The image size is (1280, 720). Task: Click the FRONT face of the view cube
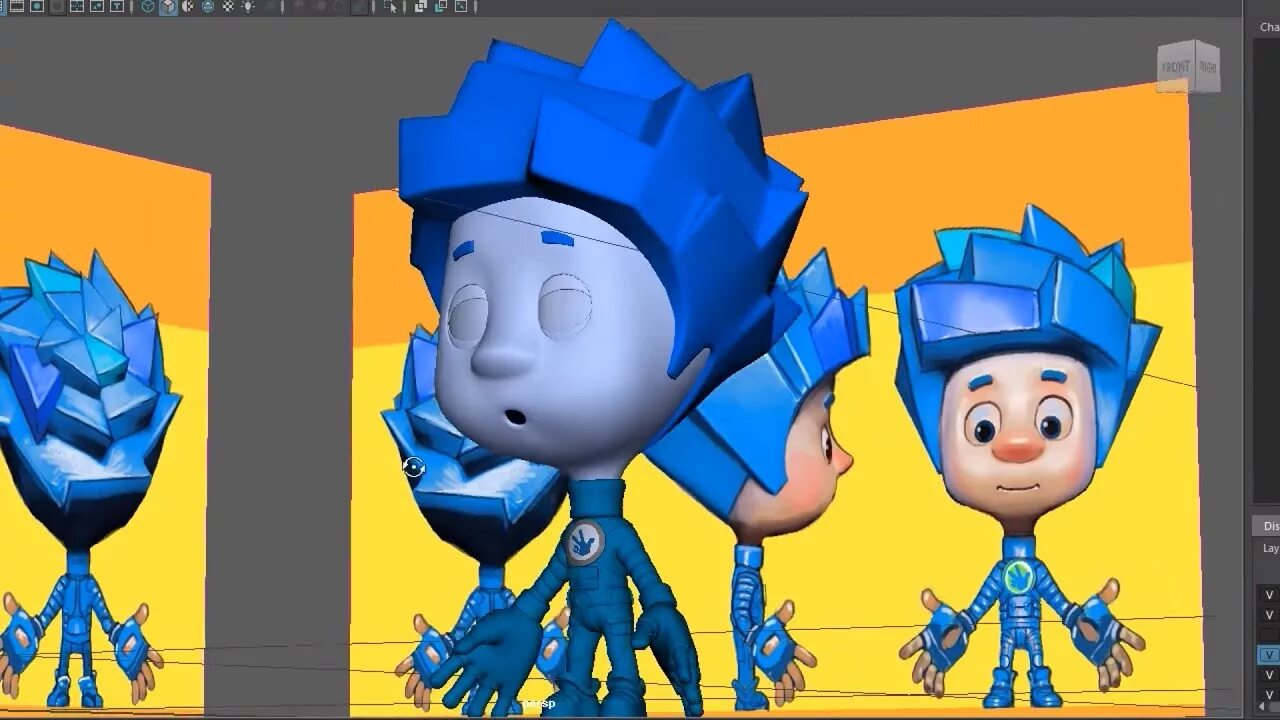tap(1176, 67)
